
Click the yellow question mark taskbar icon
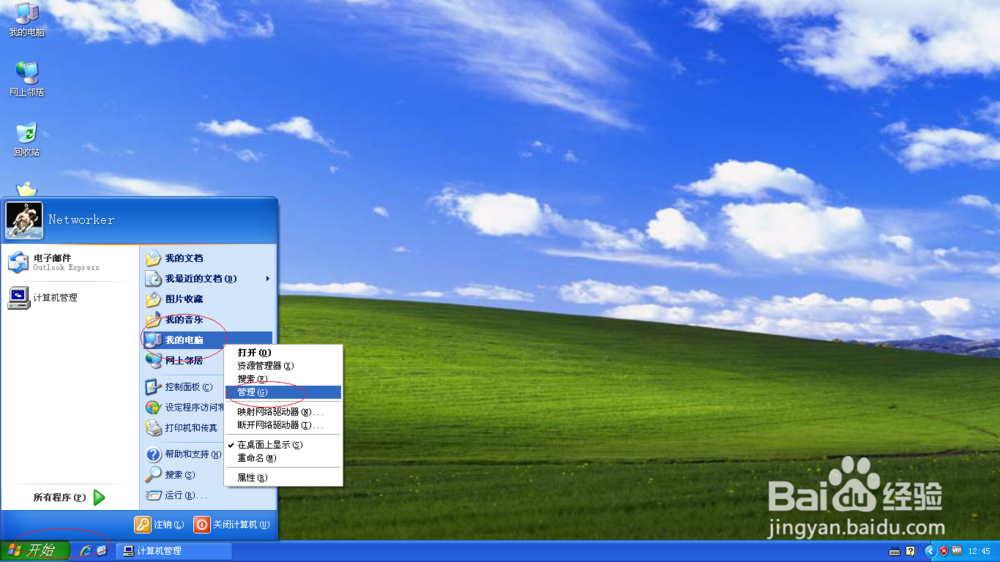(x=910, y=551)
